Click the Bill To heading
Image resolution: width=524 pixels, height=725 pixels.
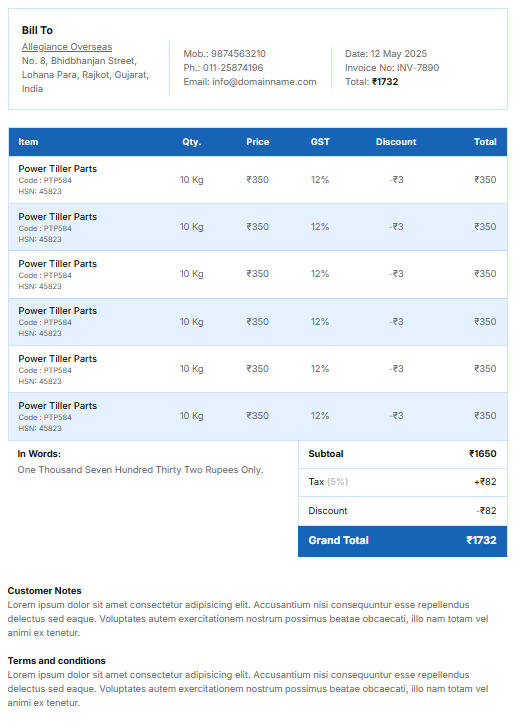tap(37, 31)
